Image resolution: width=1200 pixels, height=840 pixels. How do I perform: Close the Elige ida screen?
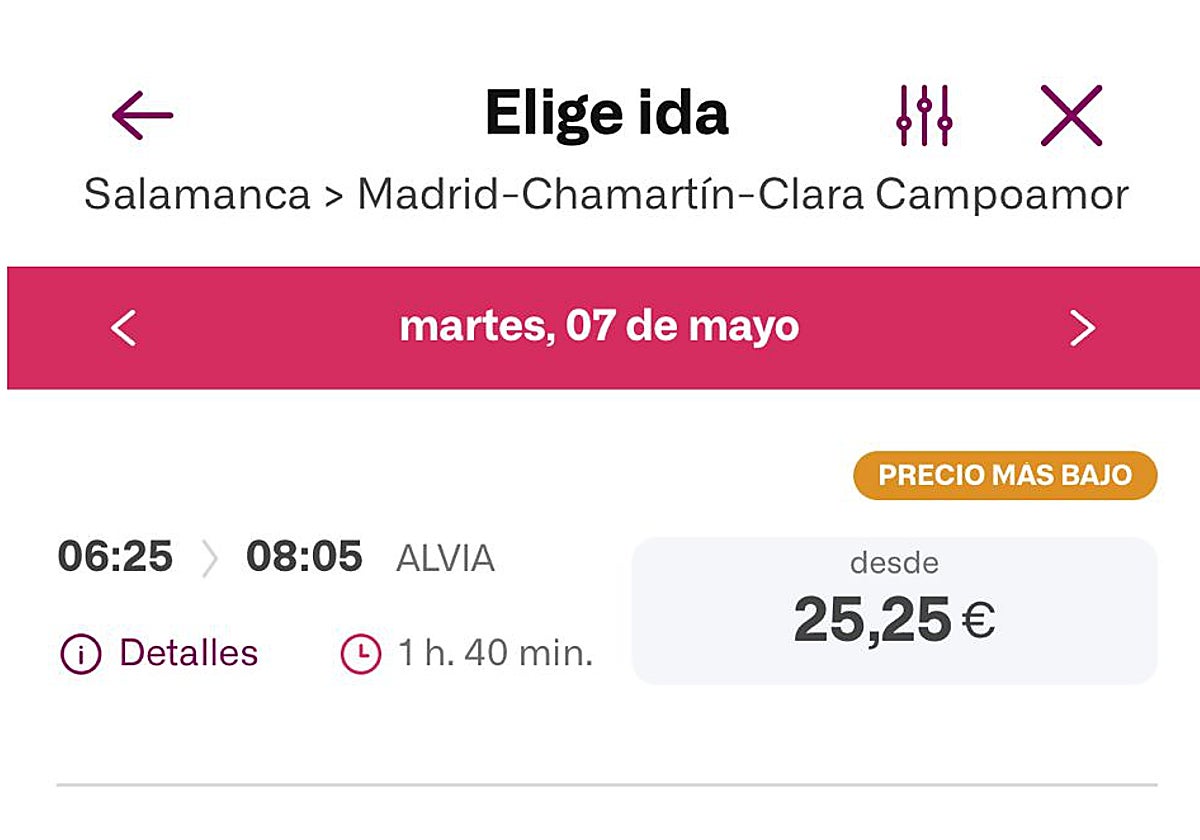(1071, 115)
